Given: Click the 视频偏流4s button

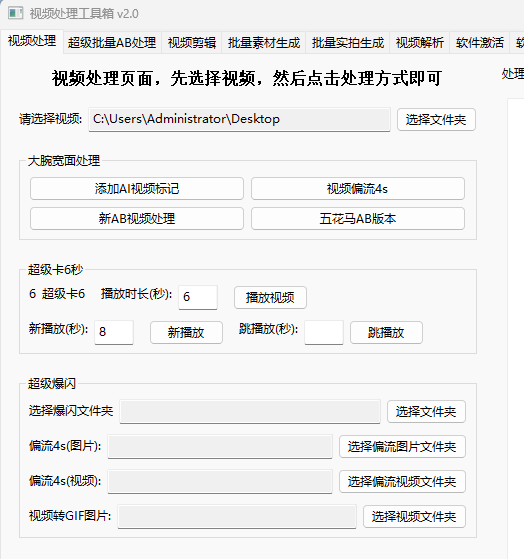Looking at the screenshot, I should [358, 189].
